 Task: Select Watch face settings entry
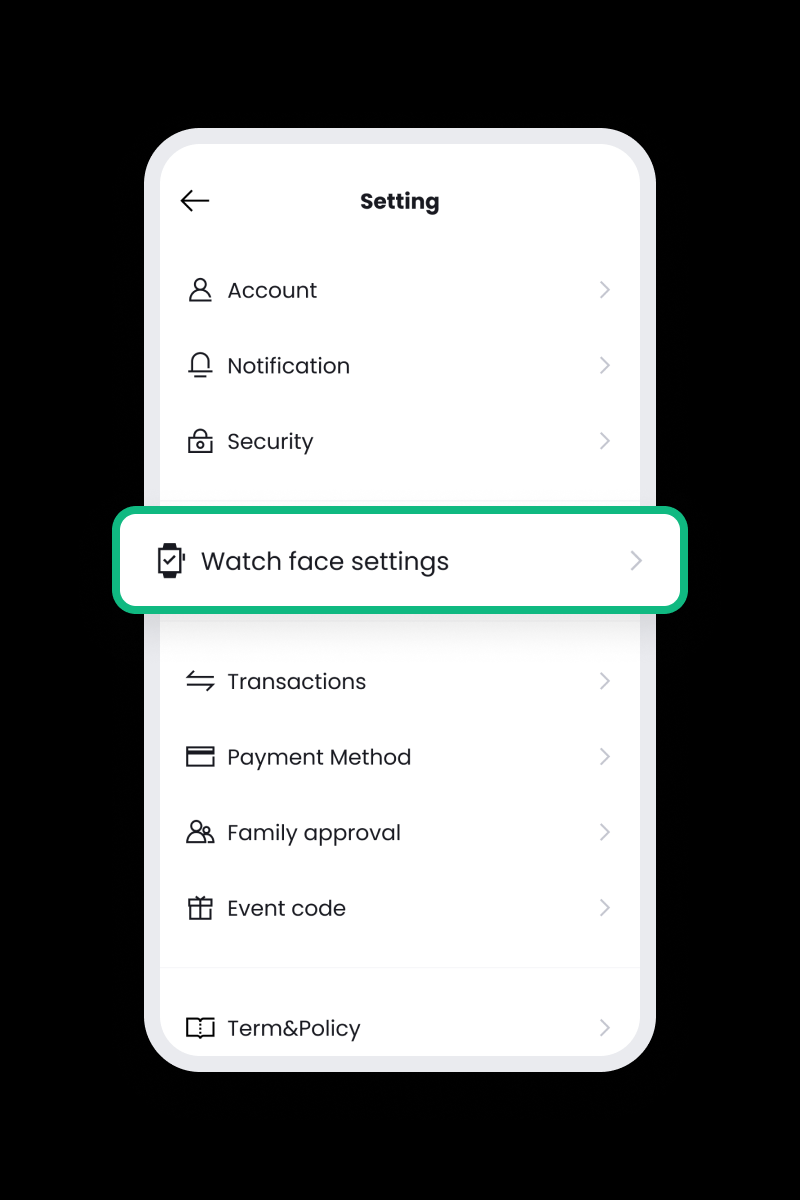(x=400, y=560)
